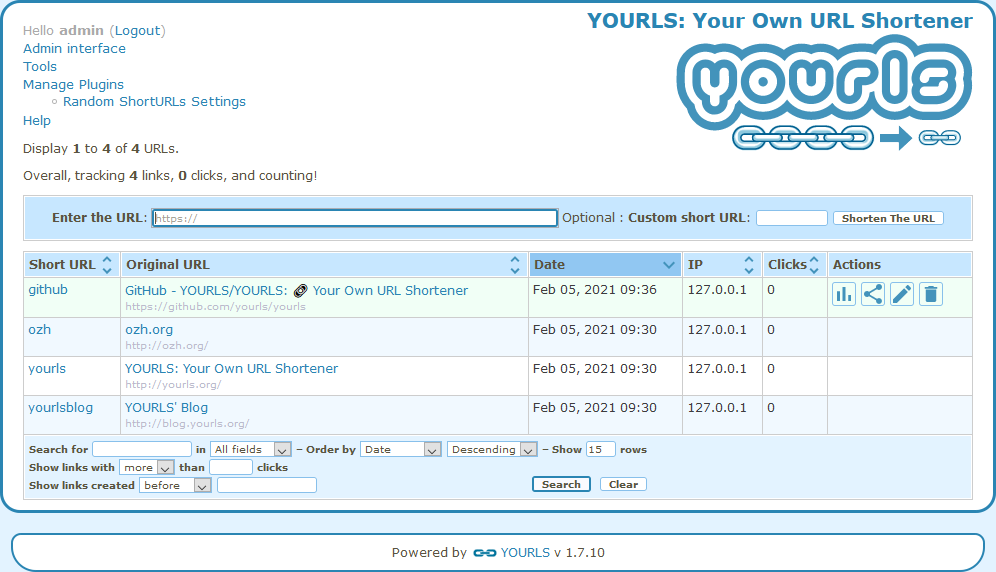
Task: Click the page title heading link
Action: [779, 20]
